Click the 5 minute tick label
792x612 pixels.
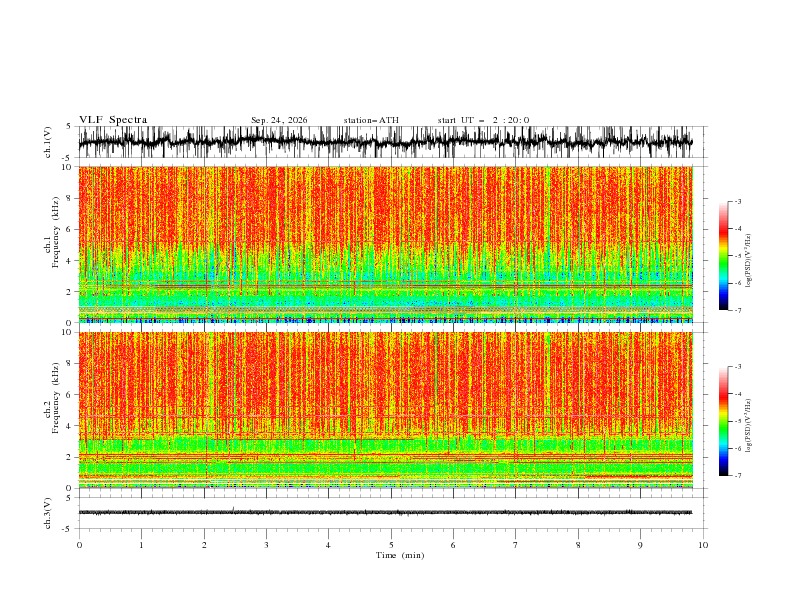(x=391, y=545)
